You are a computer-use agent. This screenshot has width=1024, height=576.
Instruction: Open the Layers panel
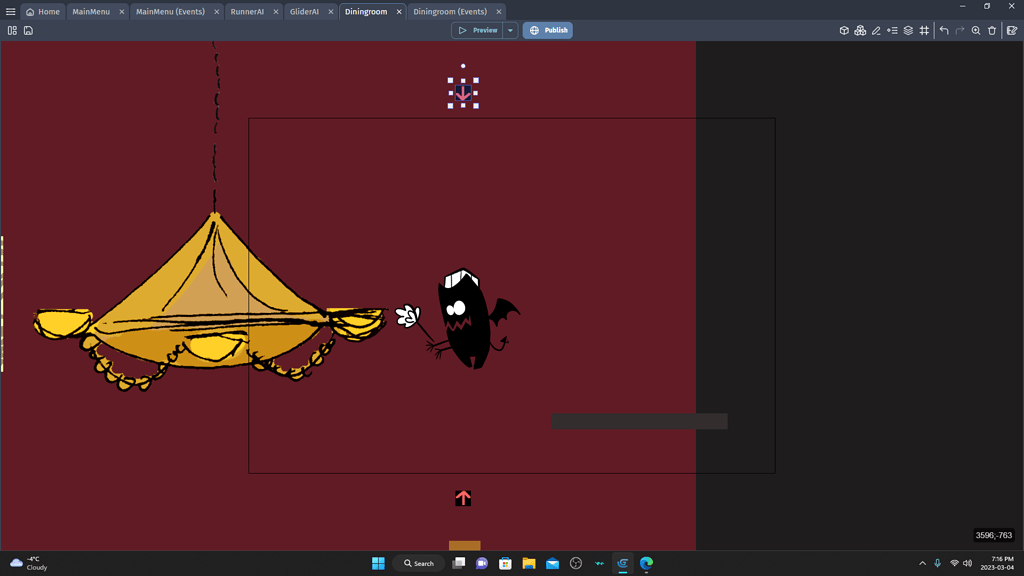coord(907,30)
